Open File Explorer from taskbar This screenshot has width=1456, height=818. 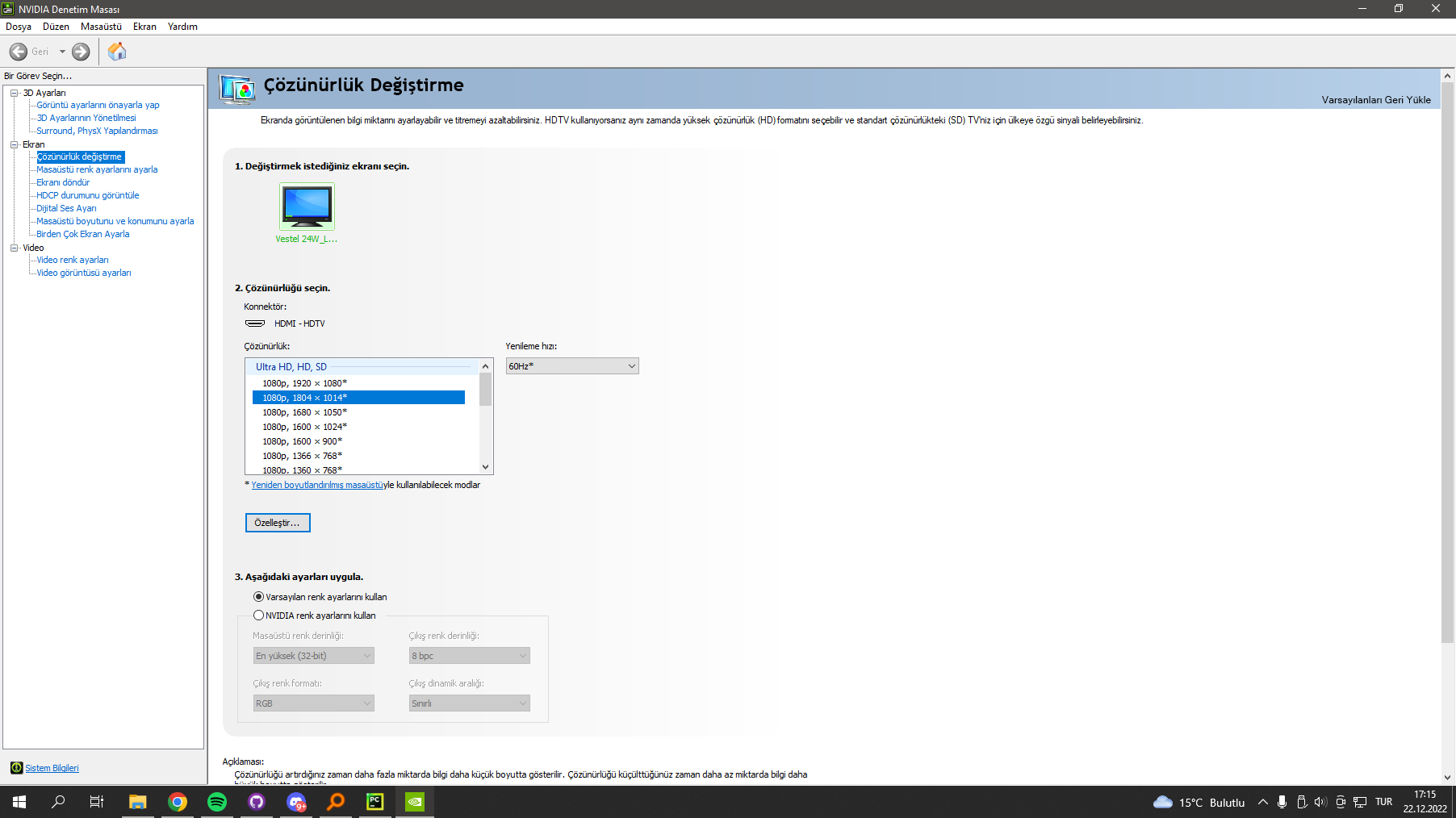[138, 802]
